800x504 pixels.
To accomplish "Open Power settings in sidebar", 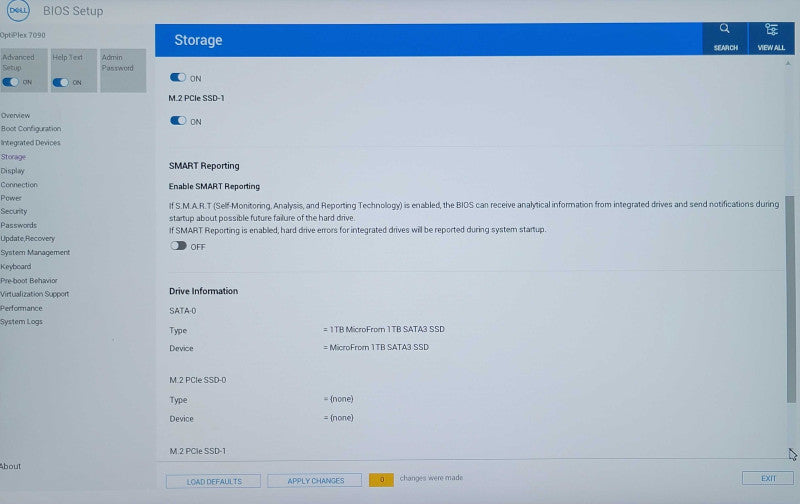I will click(11, 198).
